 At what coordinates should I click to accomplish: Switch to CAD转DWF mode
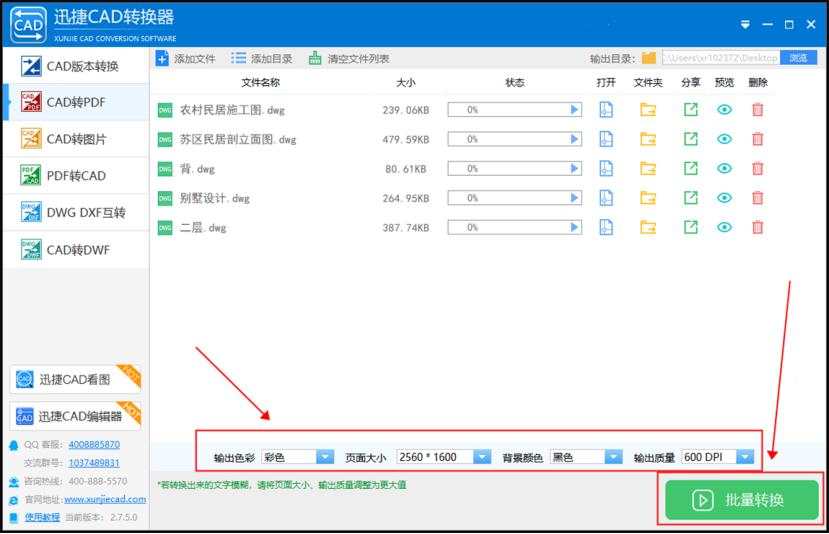point(76,250)
